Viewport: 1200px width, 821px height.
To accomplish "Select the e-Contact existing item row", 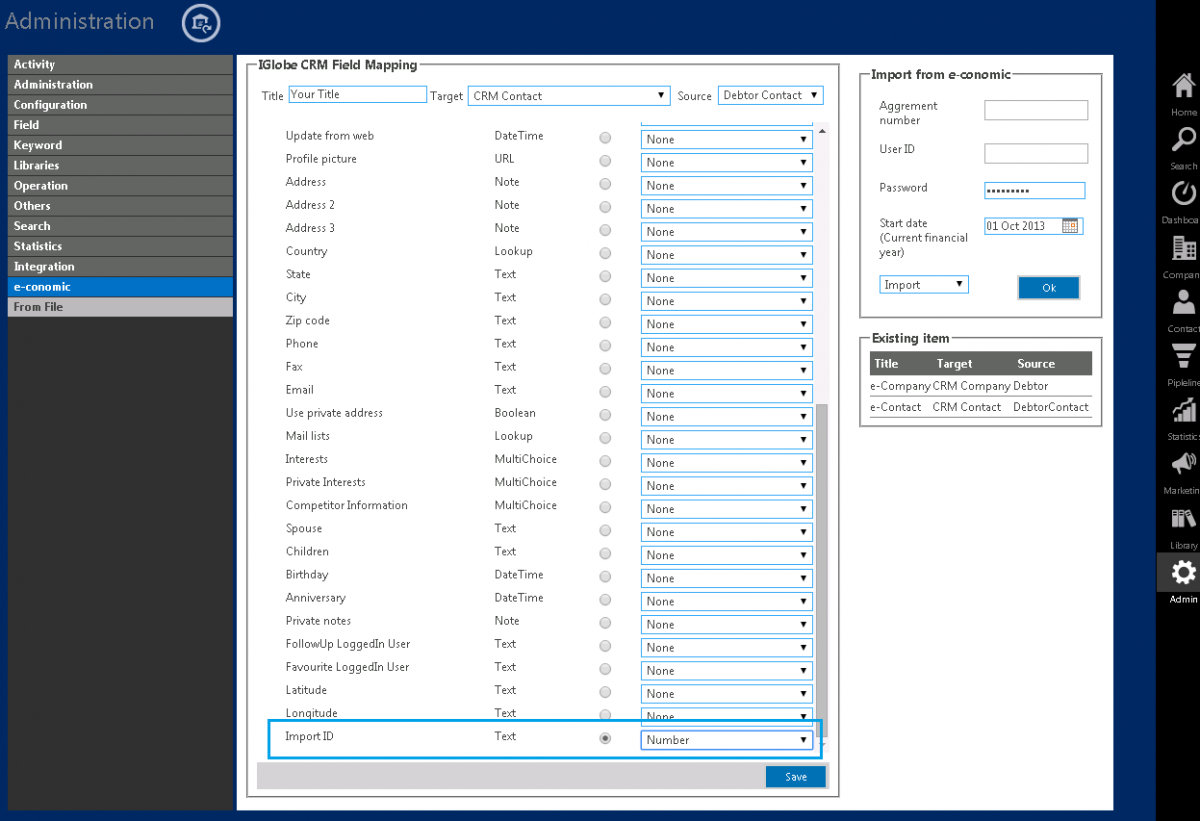I will click(x=980, y=407).
